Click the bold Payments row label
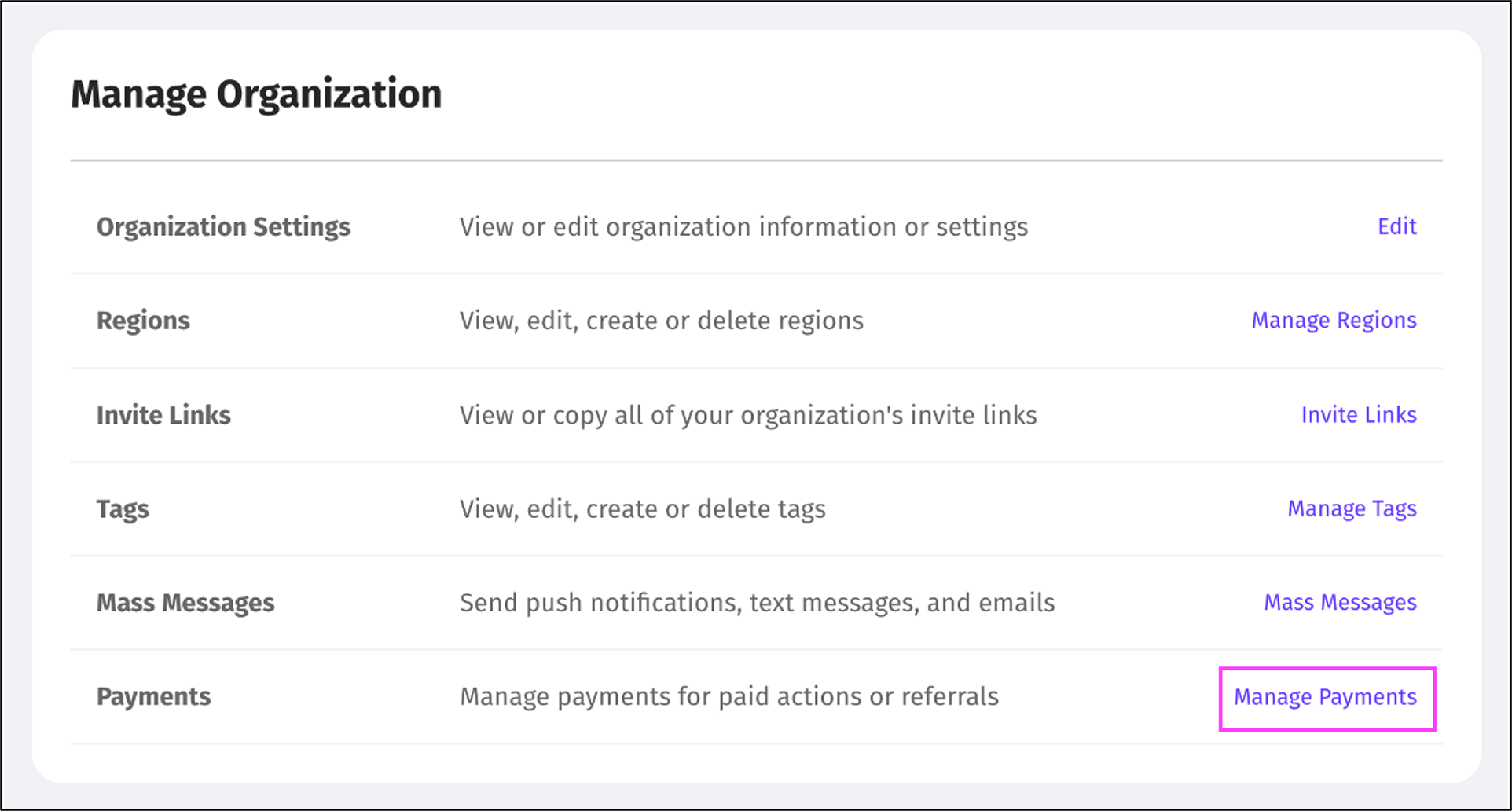Viewport: 1512px width, 811px height. point(153,697)
